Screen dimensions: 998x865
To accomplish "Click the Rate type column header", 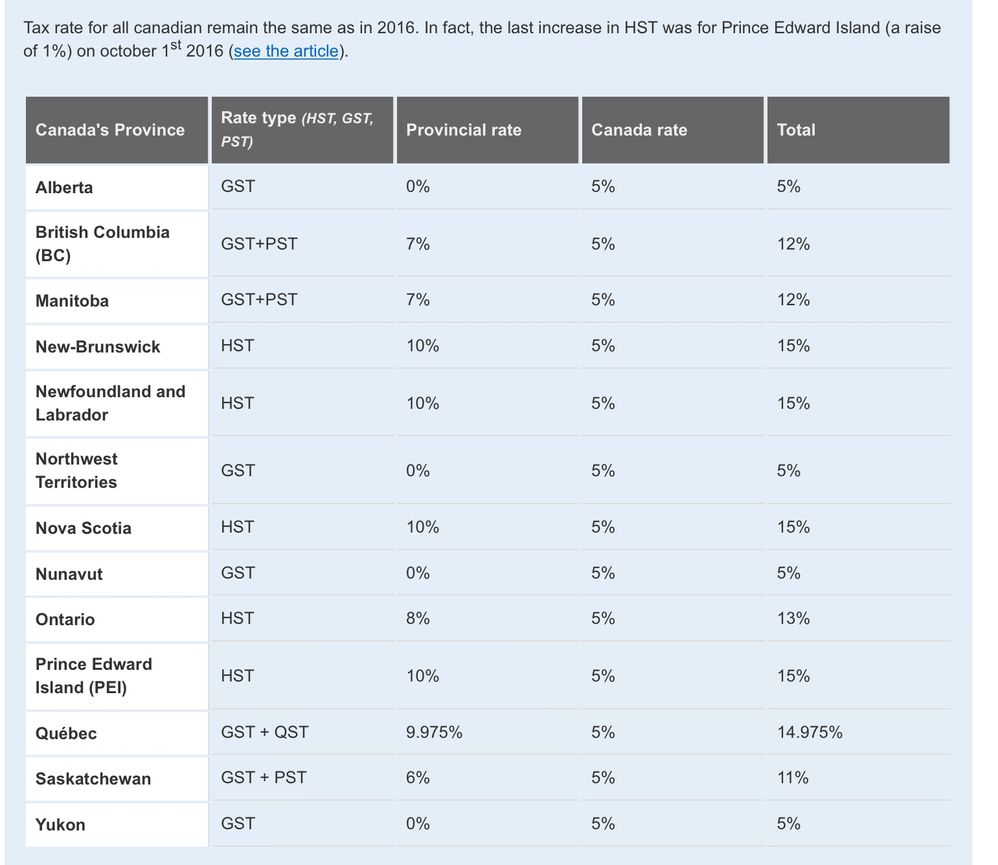I will [297, 130].
